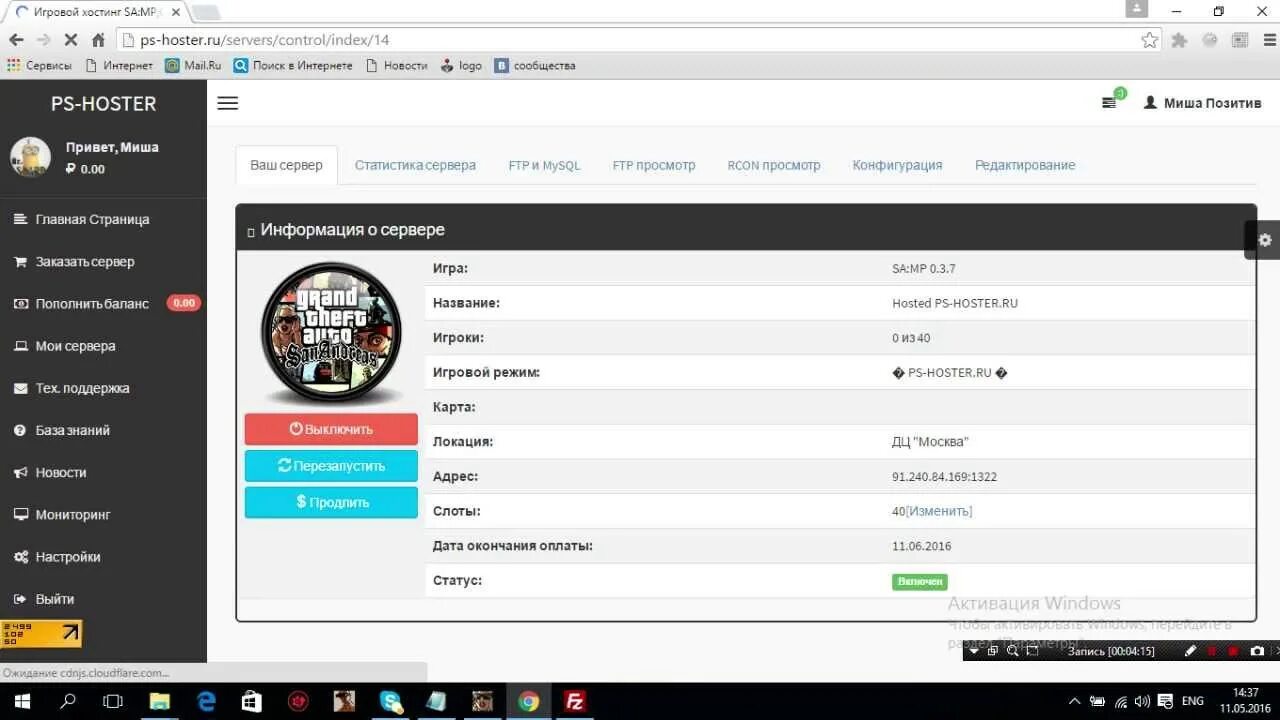Open the gear settings toggle on panel edge
The width and height of the screenshot is (1280, 720).
1264,240
